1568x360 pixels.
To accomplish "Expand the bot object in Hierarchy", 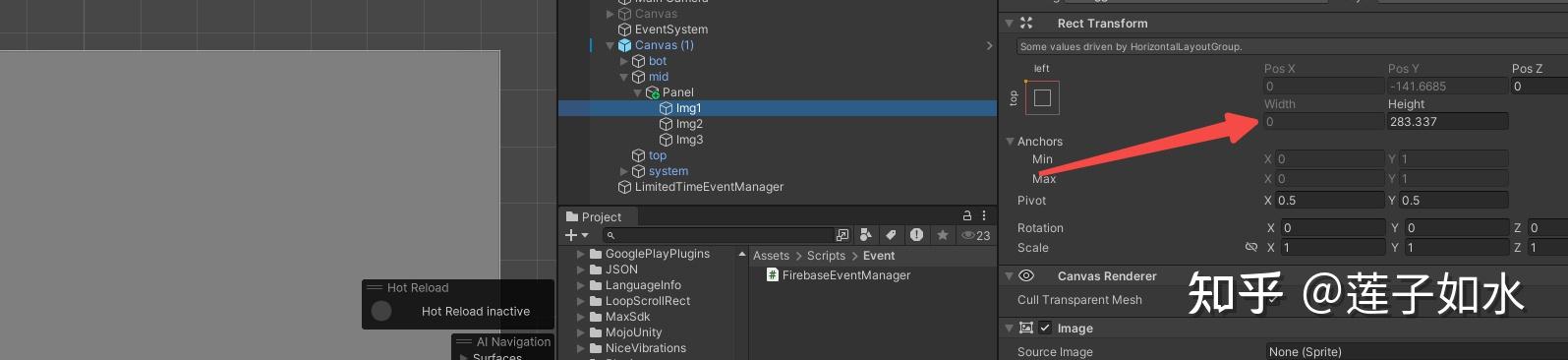I will [x=624, y=61].
